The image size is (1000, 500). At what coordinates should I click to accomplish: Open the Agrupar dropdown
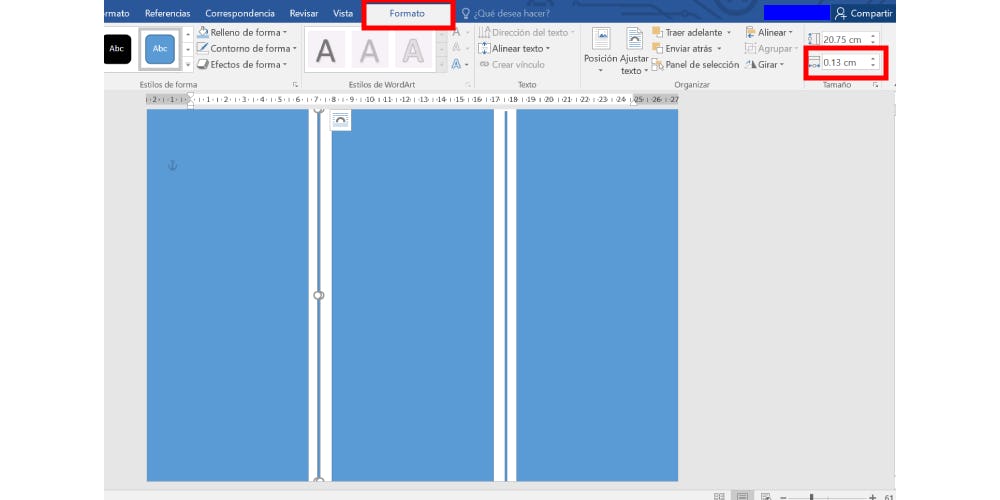(x=771, y=48)
